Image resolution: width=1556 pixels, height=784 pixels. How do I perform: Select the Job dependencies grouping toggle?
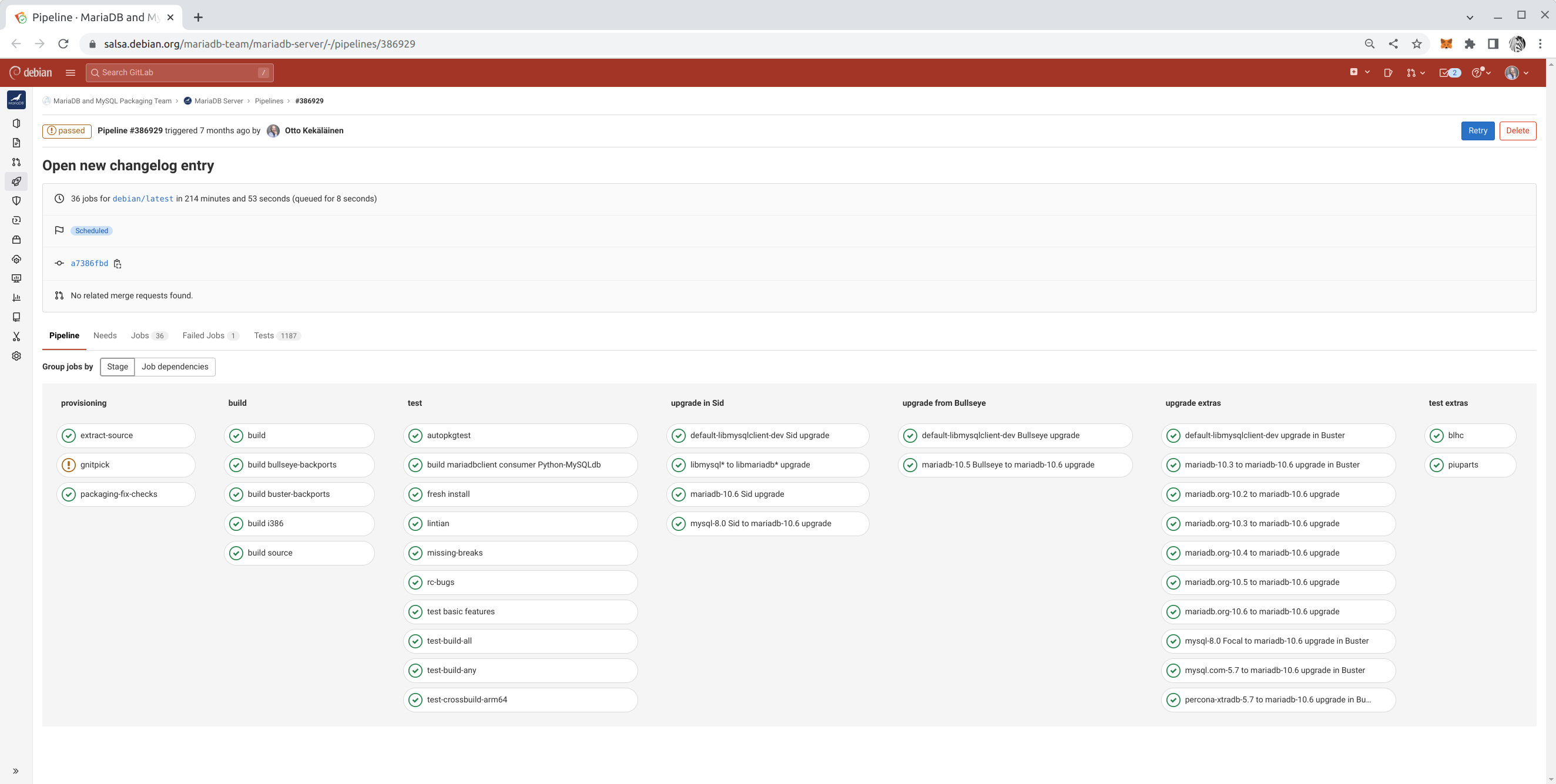pyautogui.click(x=175, y=366)
